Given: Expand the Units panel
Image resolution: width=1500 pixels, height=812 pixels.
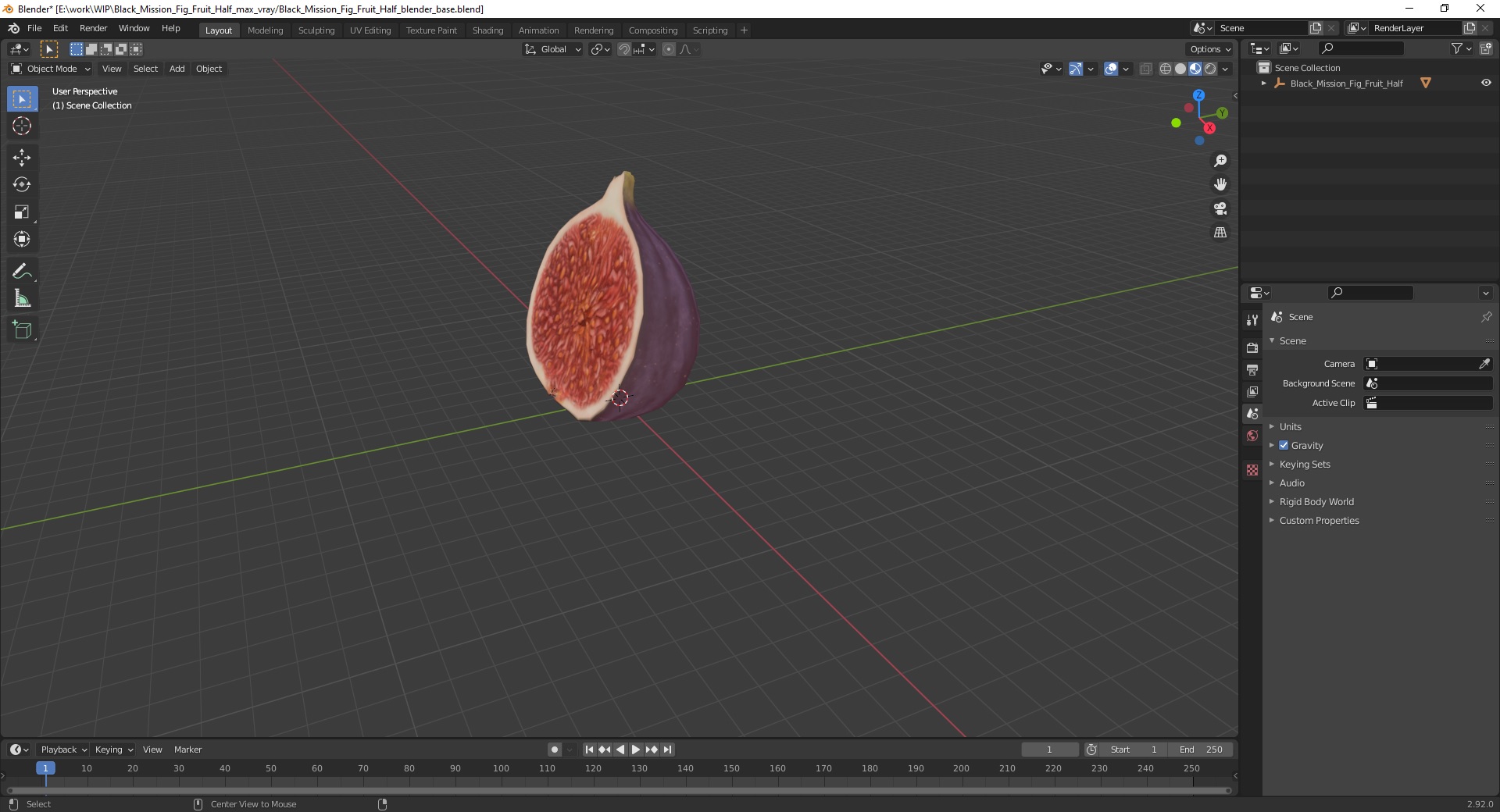Looking at the screenshot, I should coord(1291,427).
